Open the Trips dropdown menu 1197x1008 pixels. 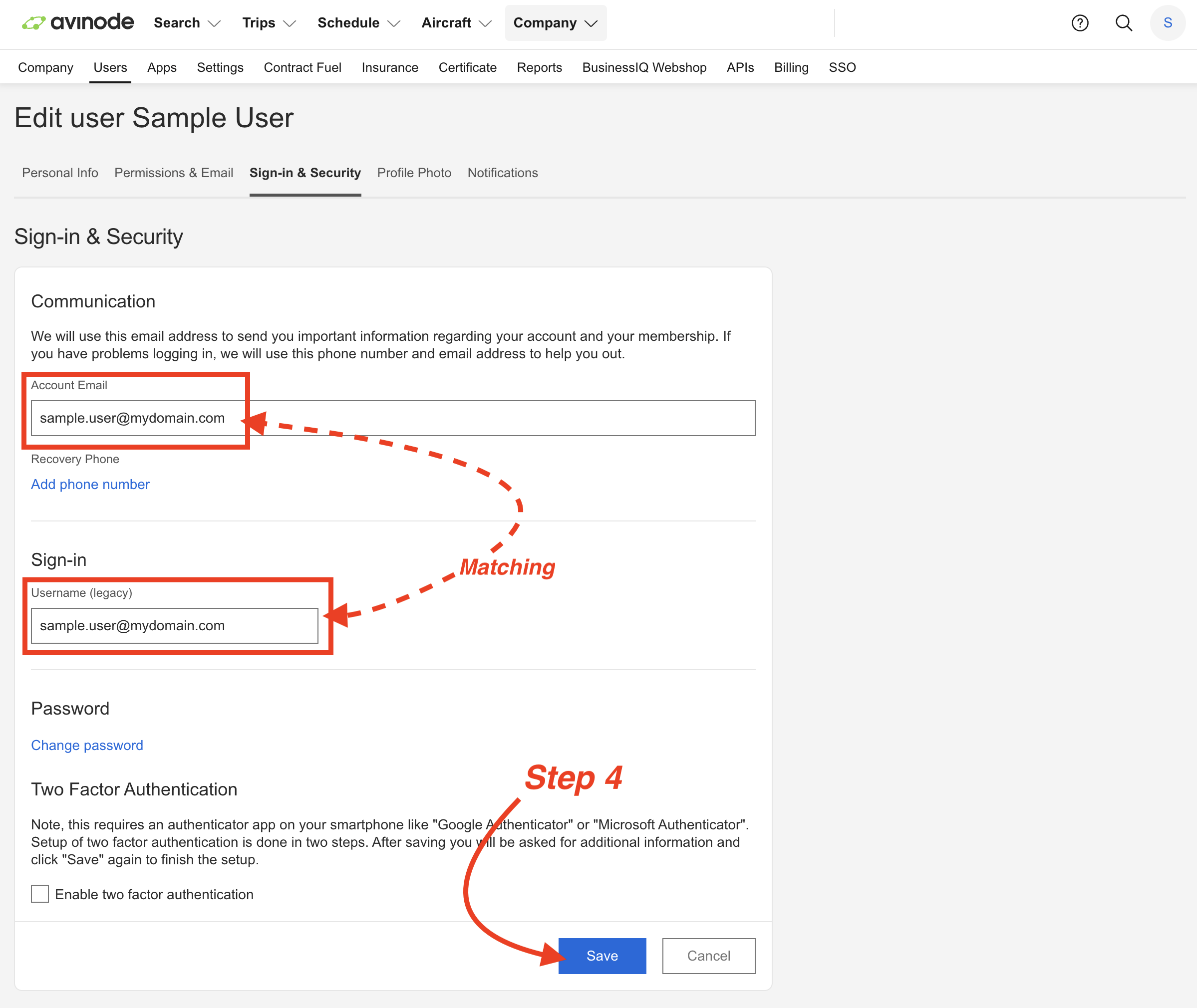(268, 23)
